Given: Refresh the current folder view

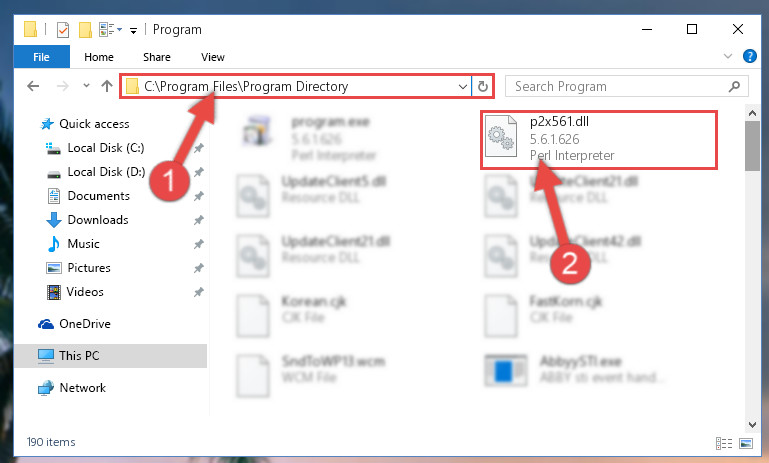Looking at the screenshot, I should pyautogui.click(x=483, y=87).
